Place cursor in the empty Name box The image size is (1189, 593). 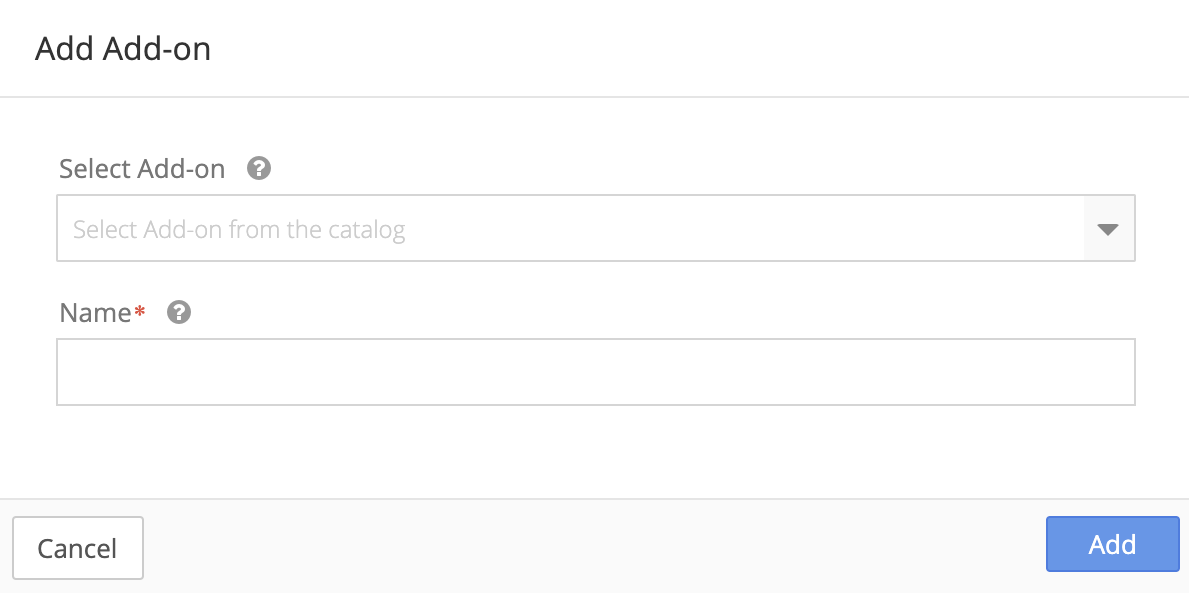(595, 372)
